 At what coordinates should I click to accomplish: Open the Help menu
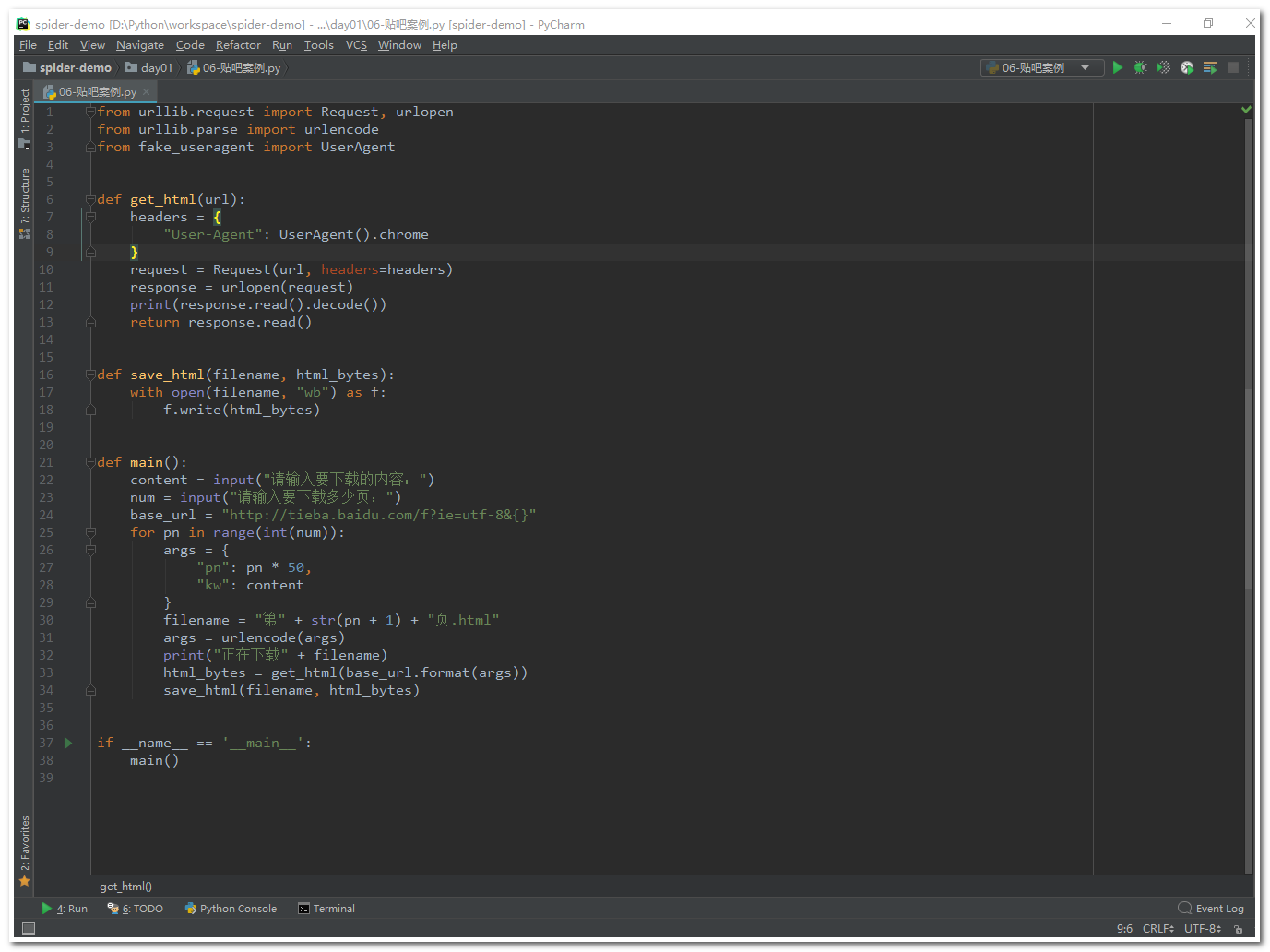click(x=445, y=44)
